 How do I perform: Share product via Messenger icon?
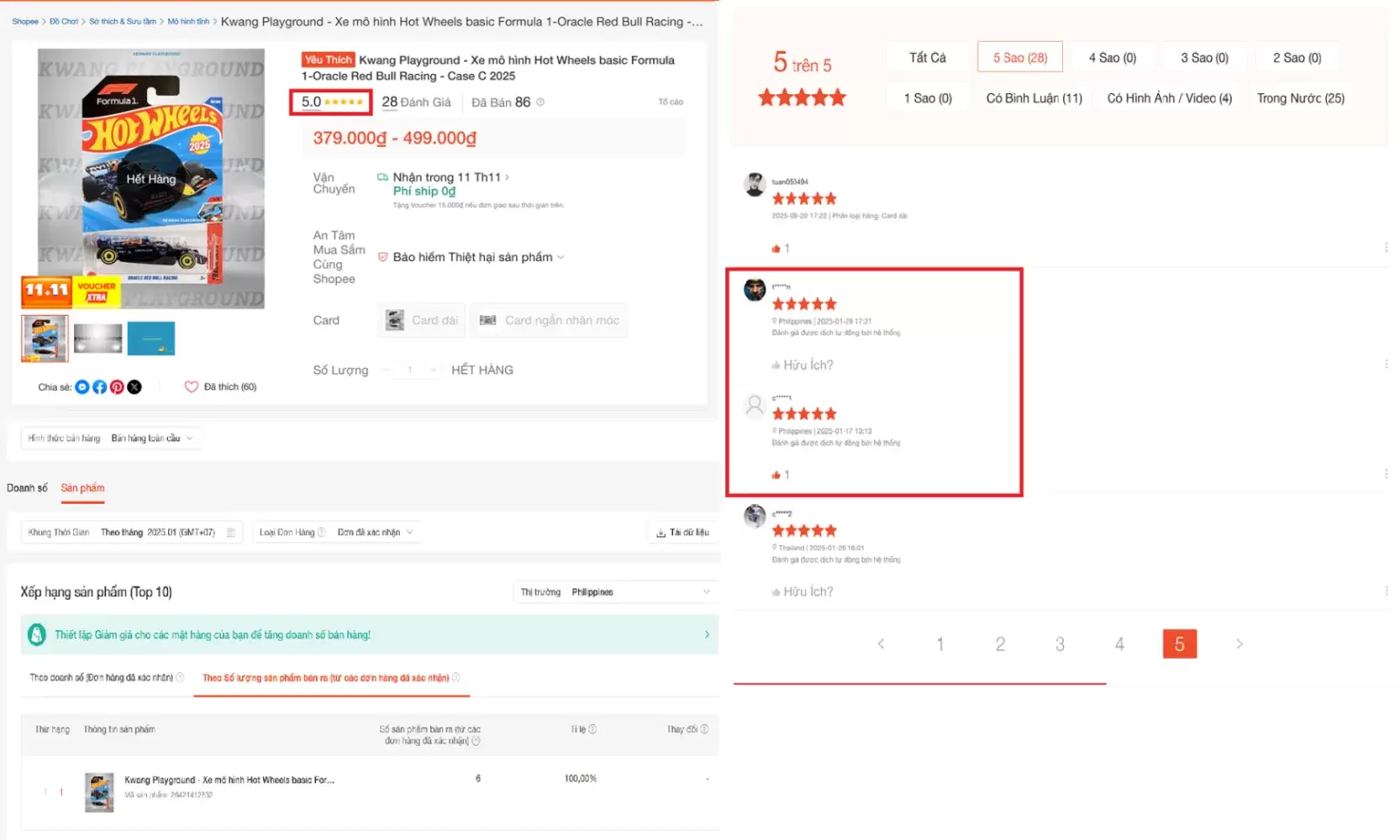82,387
